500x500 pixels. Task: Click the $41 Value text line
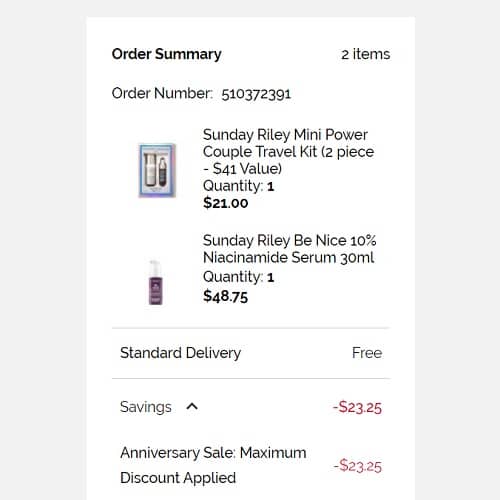(243, 169)
